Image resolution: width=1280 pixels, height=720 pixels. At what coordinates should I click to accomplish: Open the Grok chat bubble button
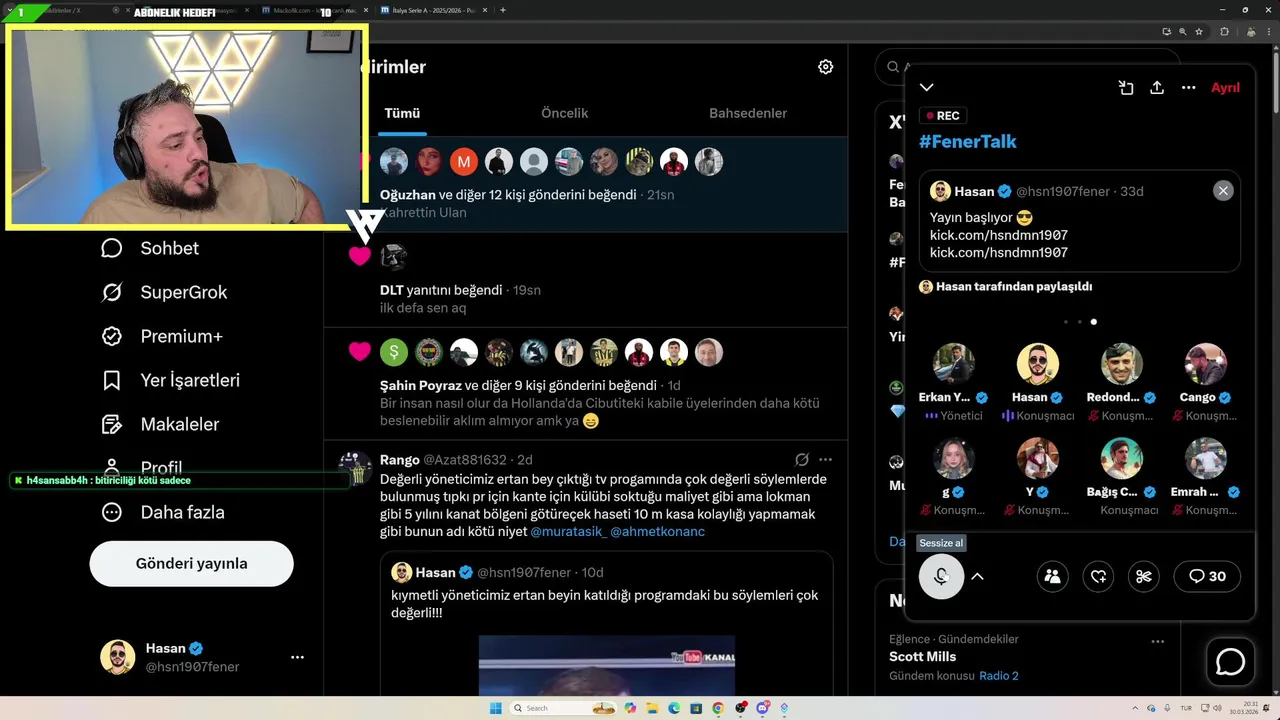click(x=1230, y=662)
